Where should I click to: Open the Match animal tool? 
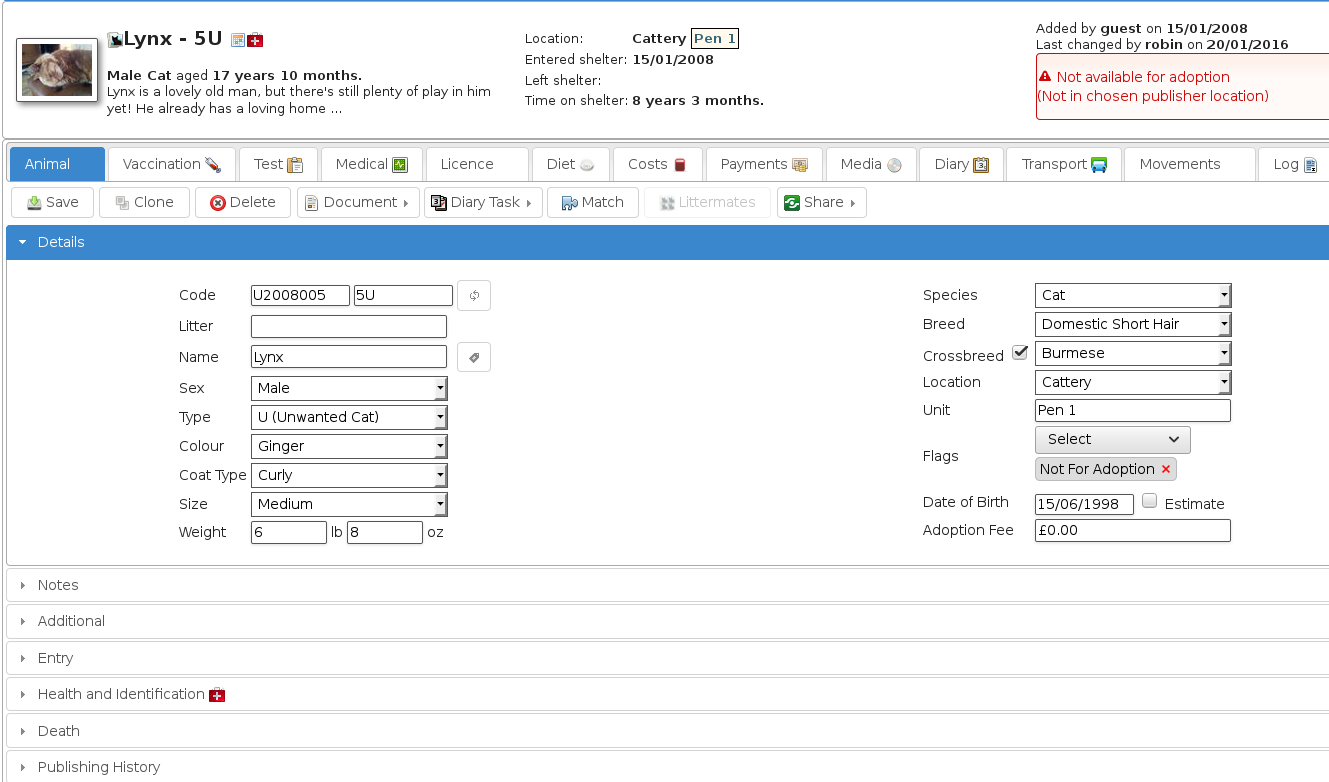point(592,202)
